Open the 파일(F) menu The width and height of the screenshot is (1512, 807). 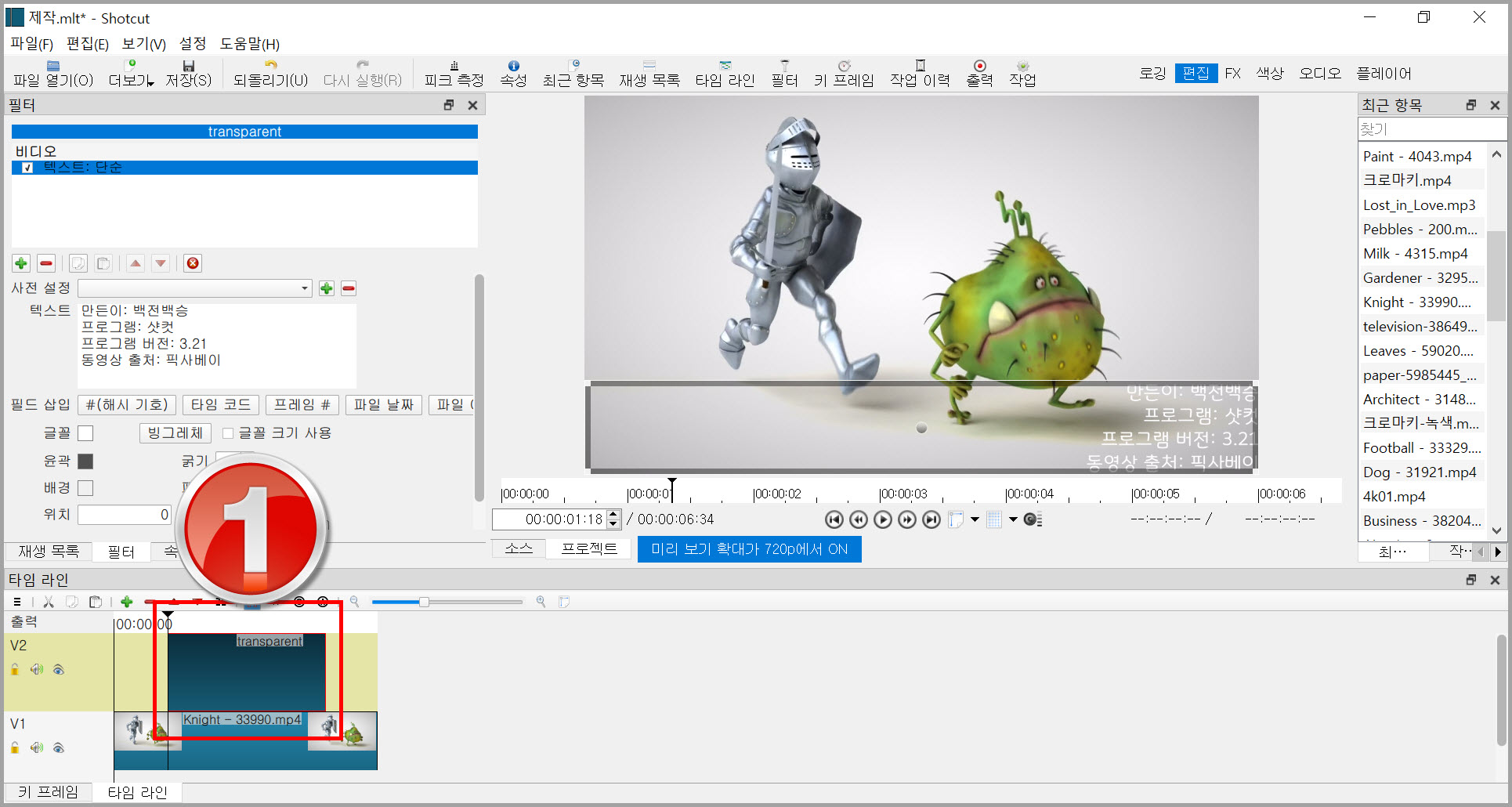pos(31,44)
